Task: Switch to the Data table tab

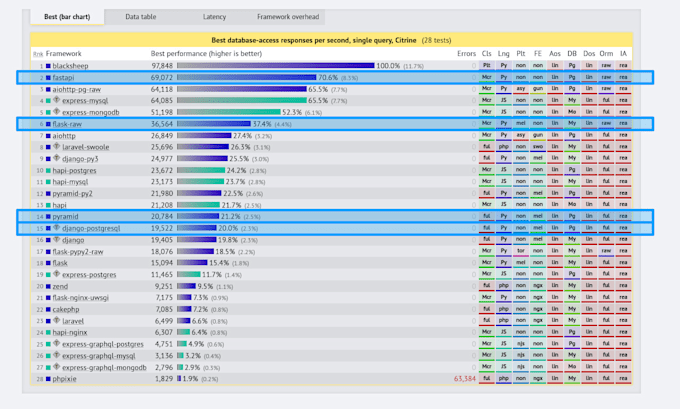Action: point(147,17)
